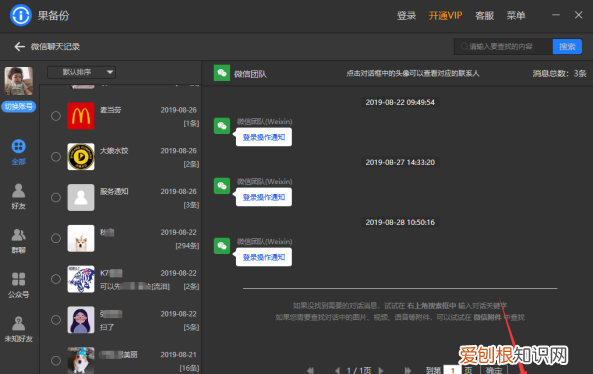The width and height of the screenshot is (593, 374).
Task: Close the 果备份 window
Action: click(x=579, y=15)
